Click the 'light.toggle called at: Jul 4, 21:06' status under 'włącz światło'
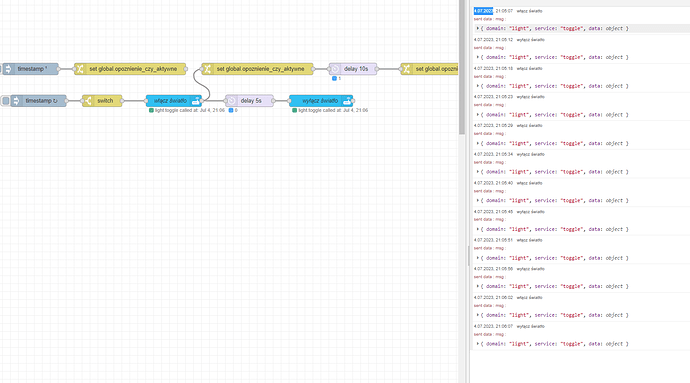Image resolution: width=690 pixels, height=383 pixels. pyautogui.click(x=190, y=110)
